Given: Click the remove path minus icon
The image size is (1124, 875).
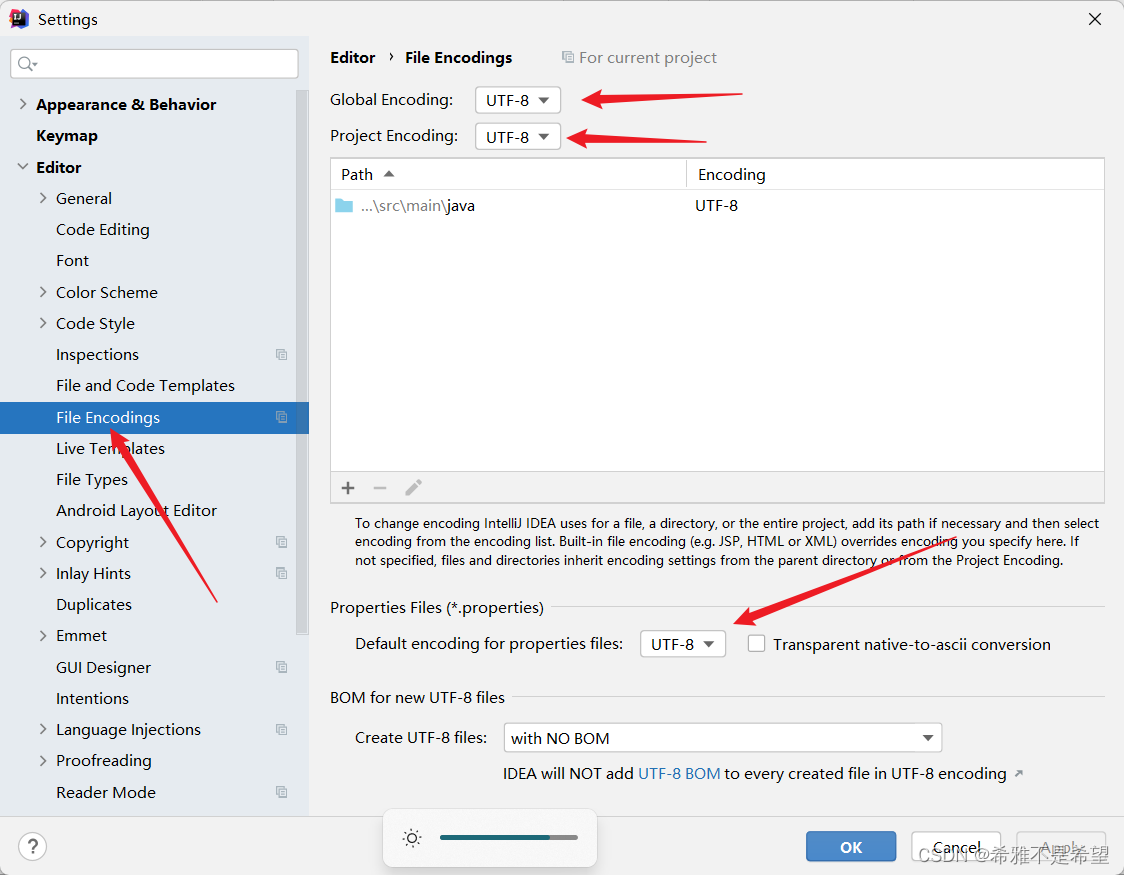Looking at the screenshot, I should click(380, 488).
